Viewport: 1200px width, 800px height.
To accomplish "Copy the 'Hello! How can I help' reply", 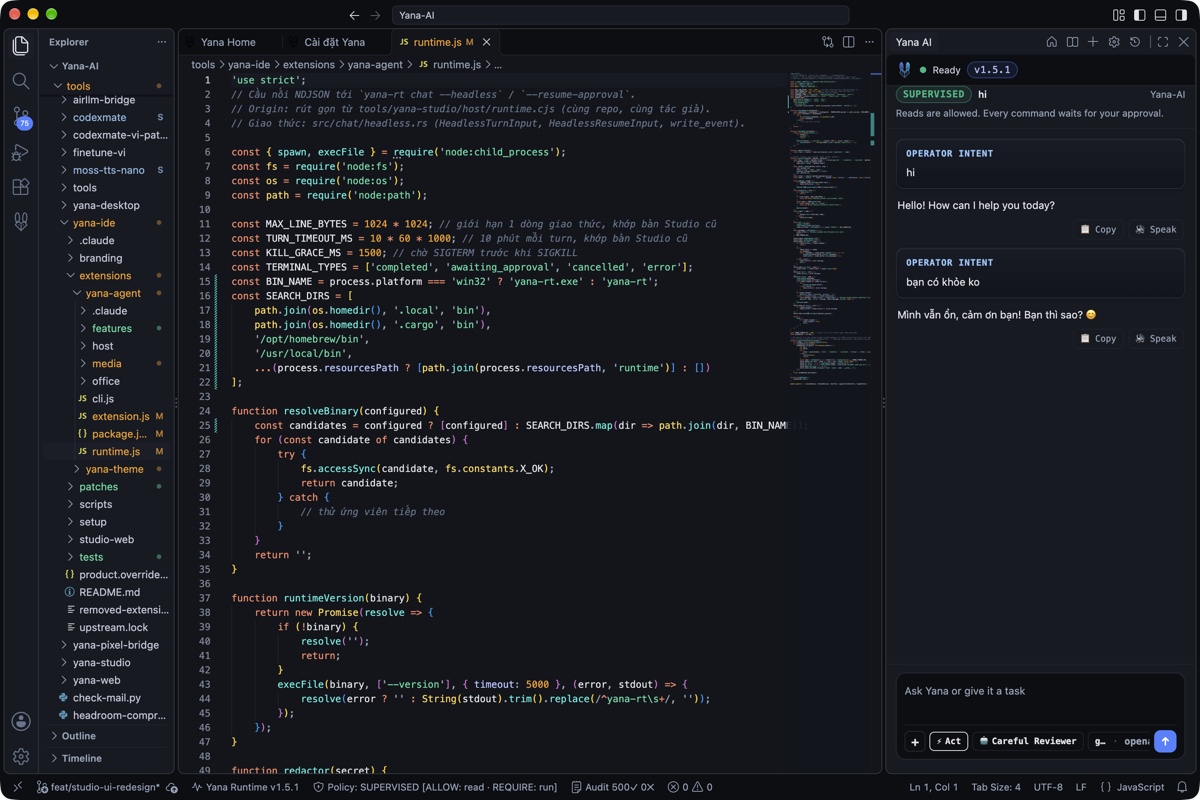I will (x=1098, y=229).
